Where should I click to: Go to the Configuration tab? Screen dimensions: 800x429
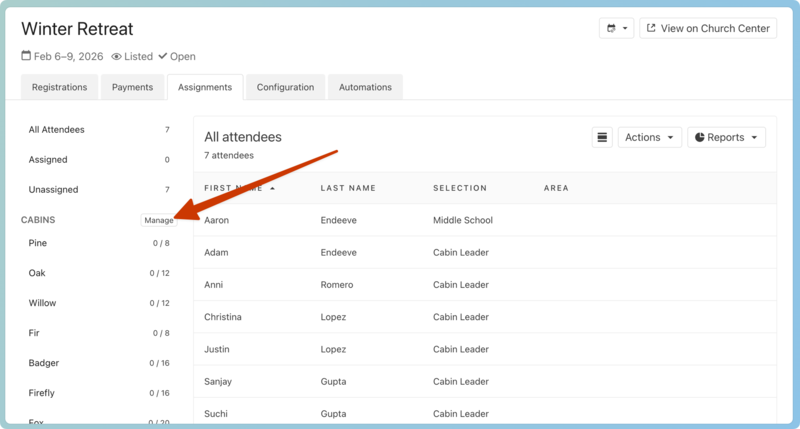(285, 87)
